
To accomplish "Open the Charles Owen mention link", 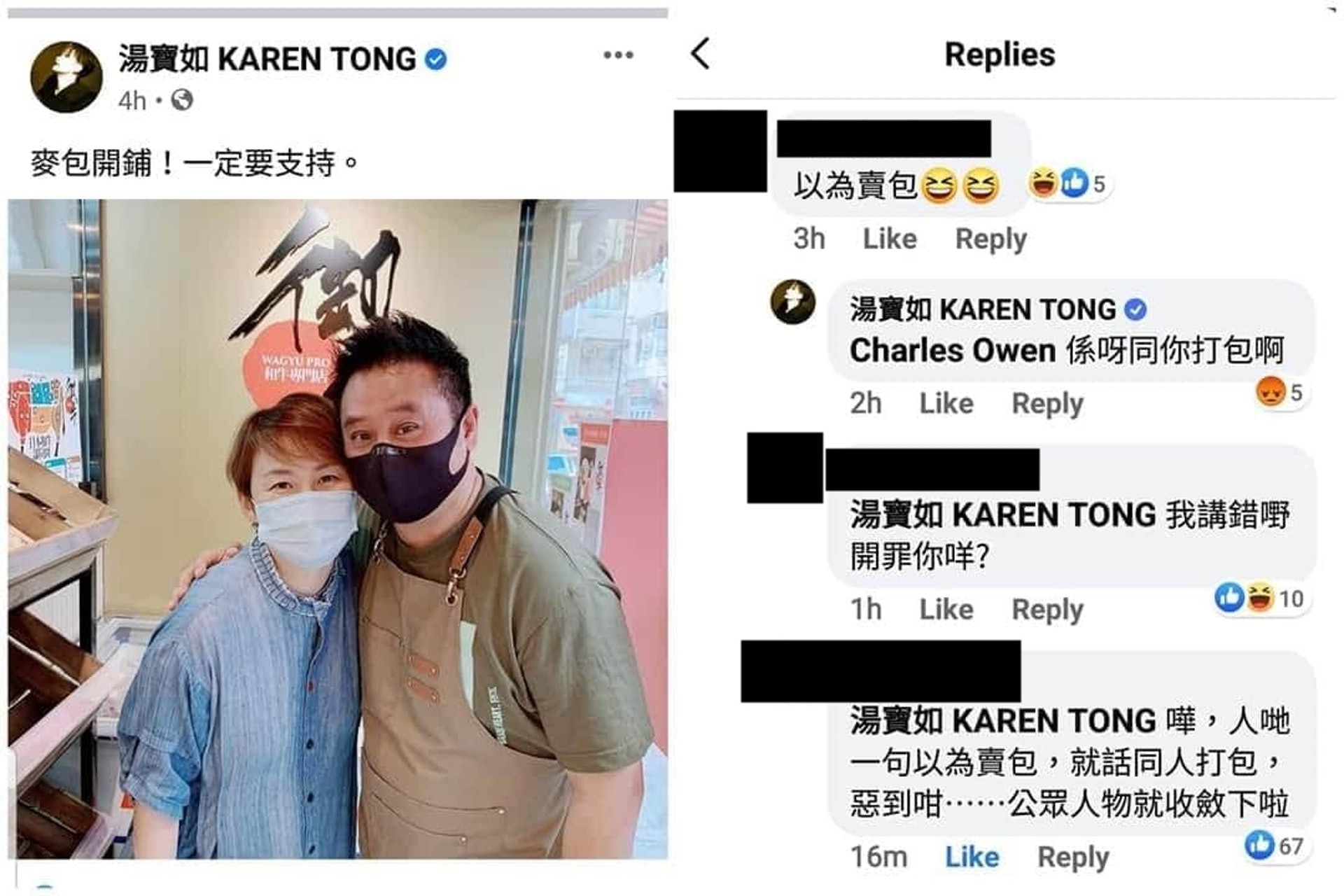I will click(x=953, y=350).
